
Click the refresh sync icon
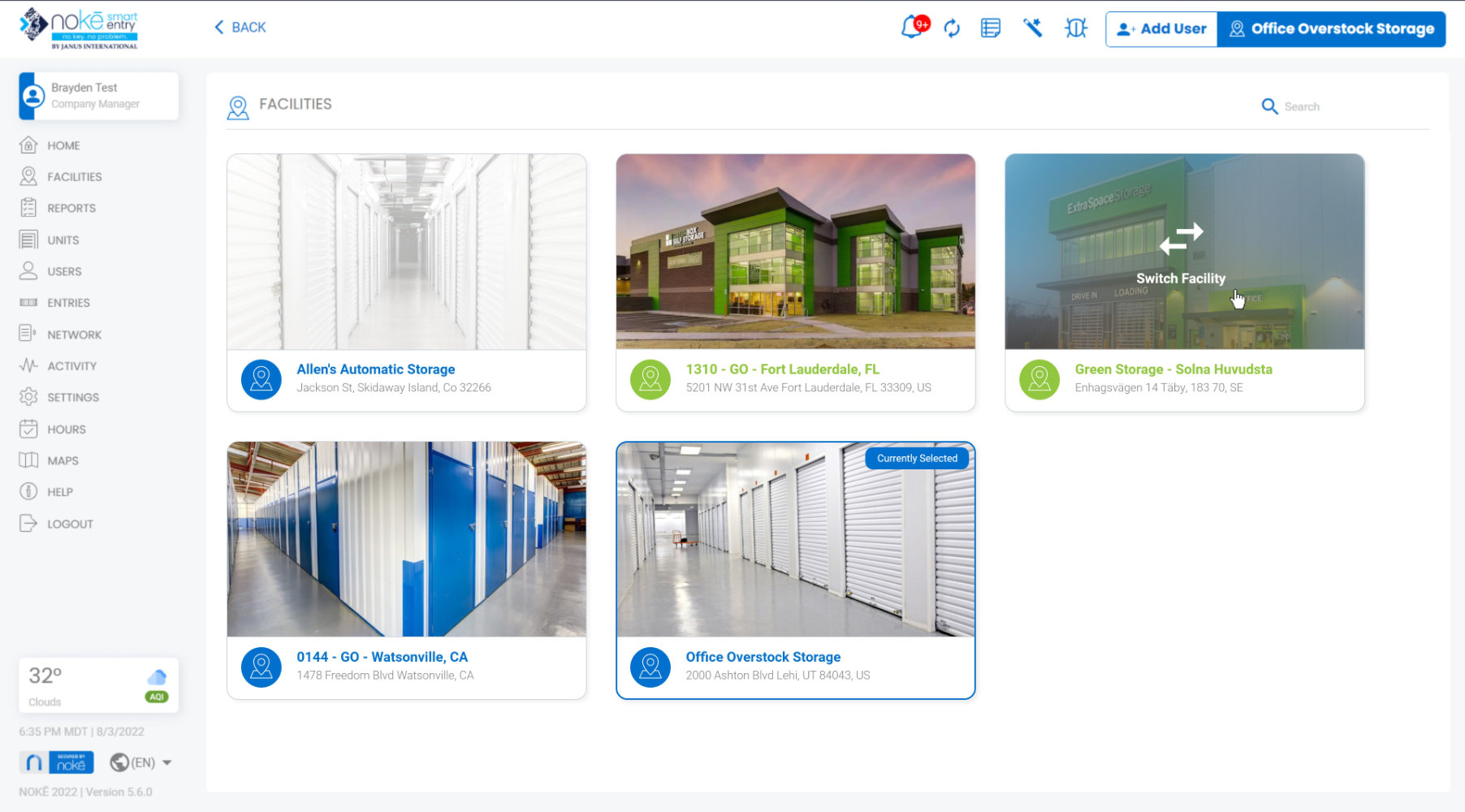(x=952, y=28)
